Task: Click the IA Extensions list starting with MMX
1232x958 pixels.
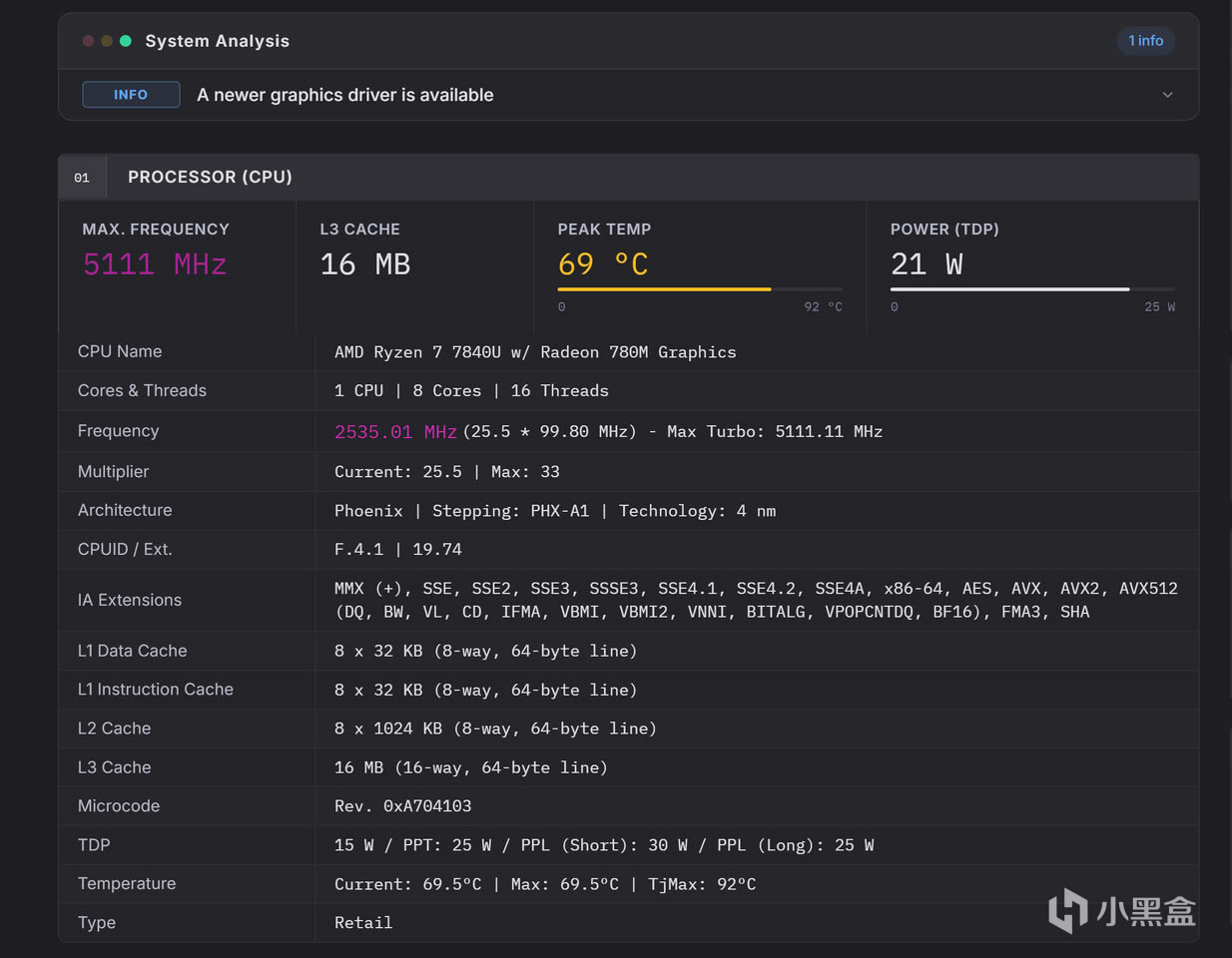Action: (x=756, y=600)
